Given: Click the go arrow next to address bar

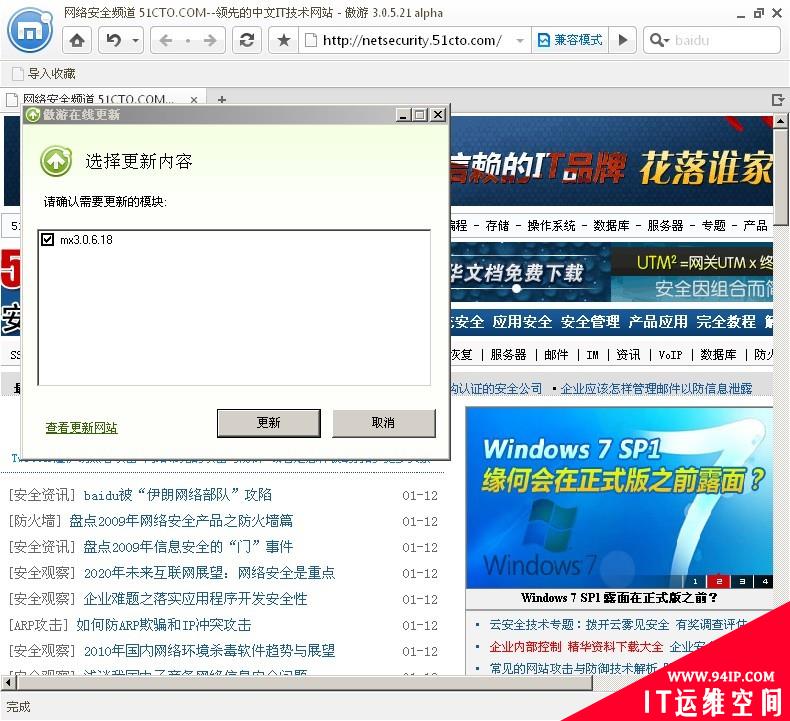Looking at the screenshot, I should [623, 40].
